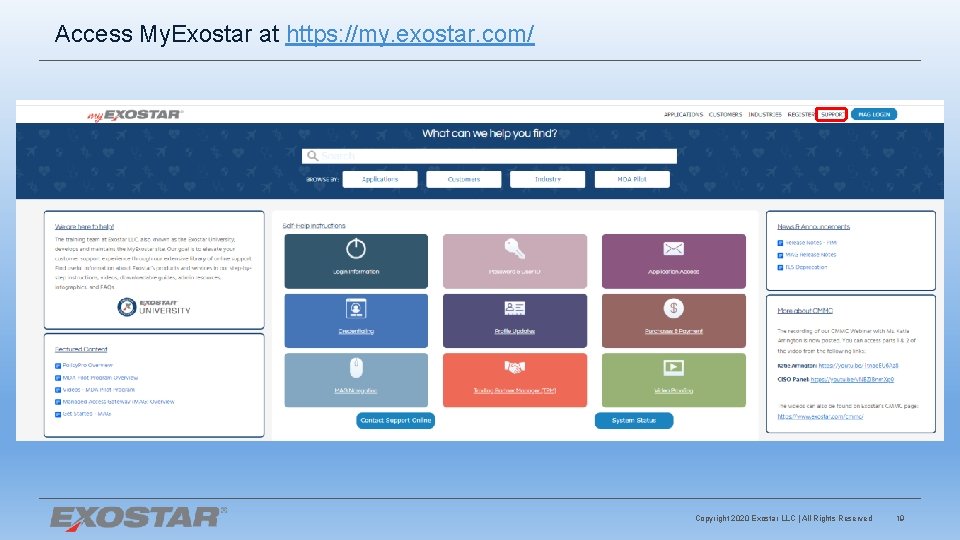Click the magnifier icon in search bar

click(x=312, y=156)
